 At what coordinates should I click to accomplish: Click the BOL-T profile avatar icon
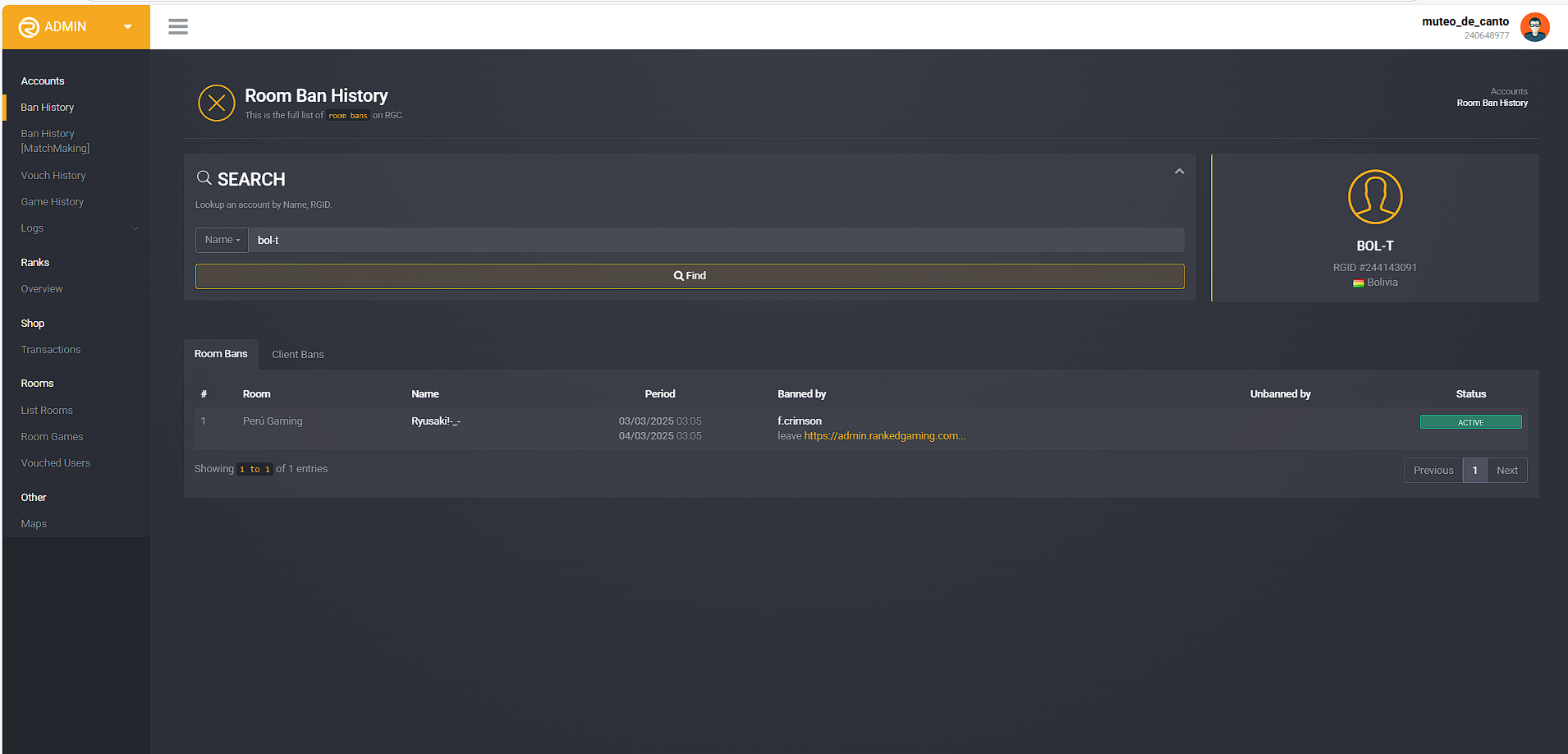pyautogui.click(x=1375, y=196)
